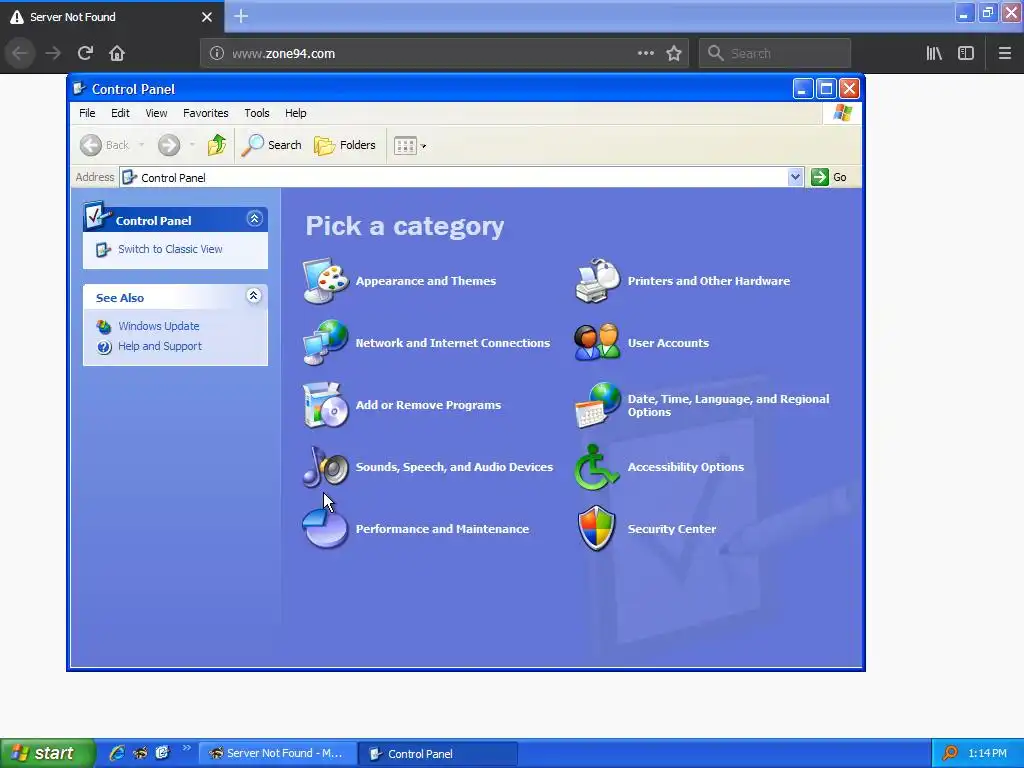
Task: Show Firefox sidebars icon
Action: click(x=965, y=54)
